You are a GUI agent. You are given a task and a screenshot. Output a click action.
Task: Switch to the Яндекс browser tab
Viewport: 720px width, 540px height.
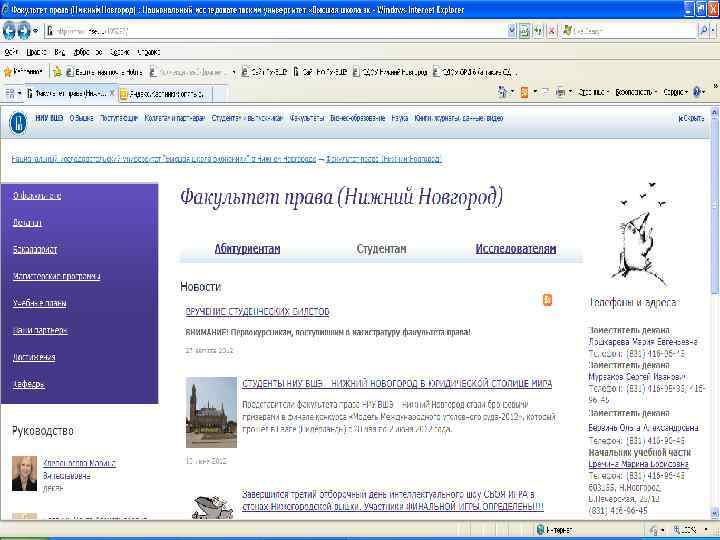click(x=165, y=94)
